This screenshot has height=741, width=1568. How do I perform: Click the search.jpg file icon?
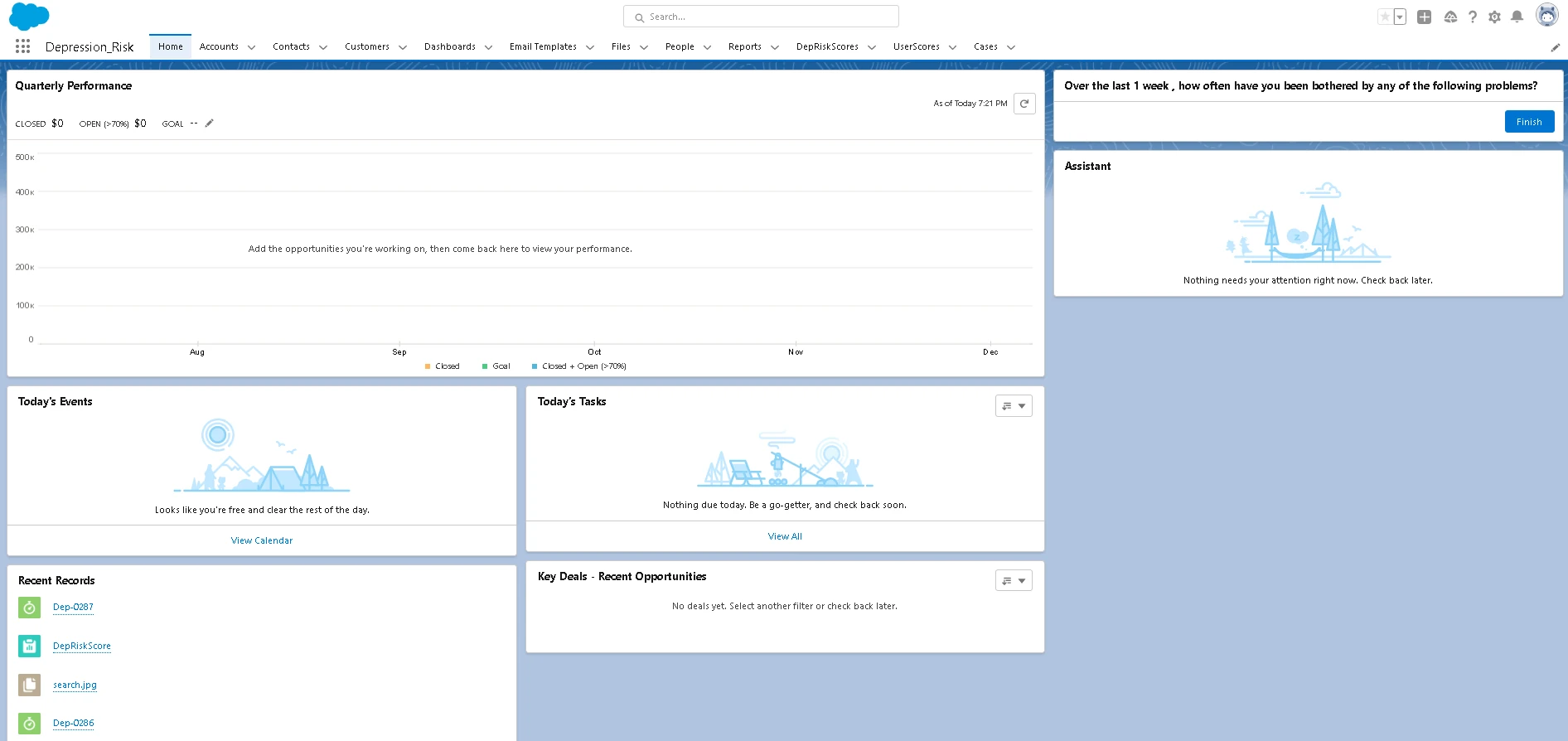coord(29,685)
